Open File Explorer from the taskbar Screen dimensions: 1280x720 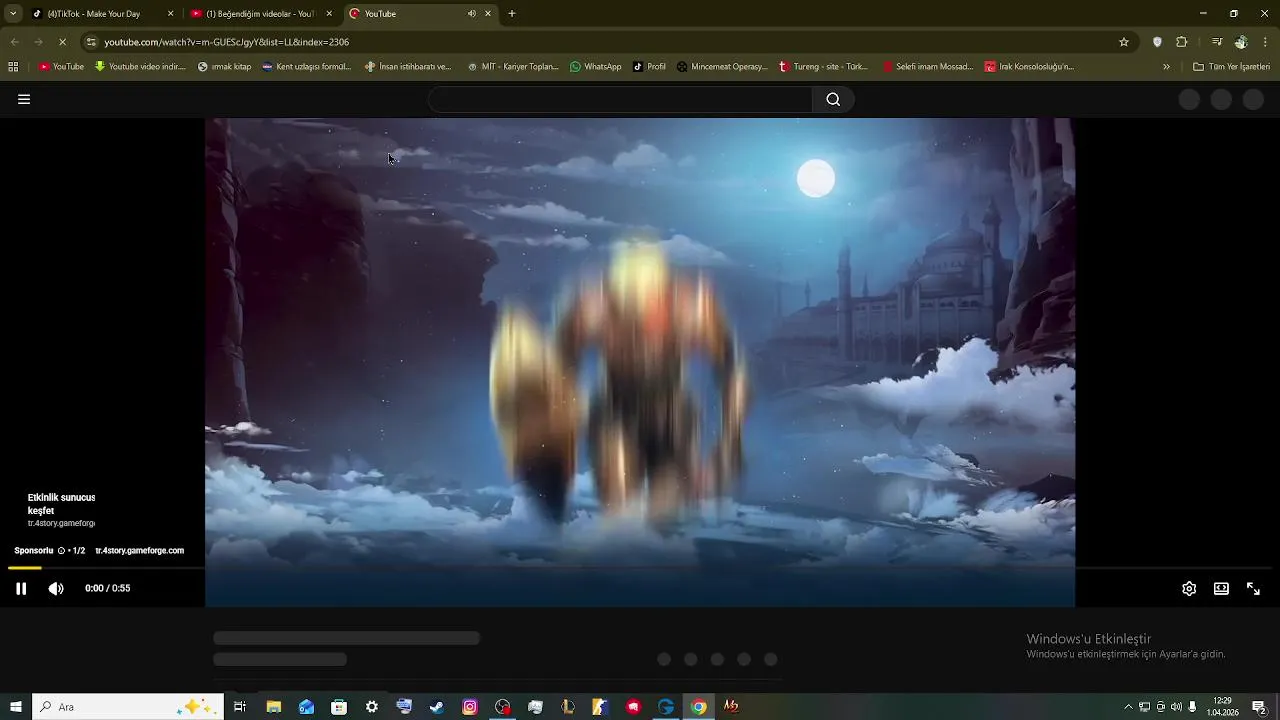273,707
